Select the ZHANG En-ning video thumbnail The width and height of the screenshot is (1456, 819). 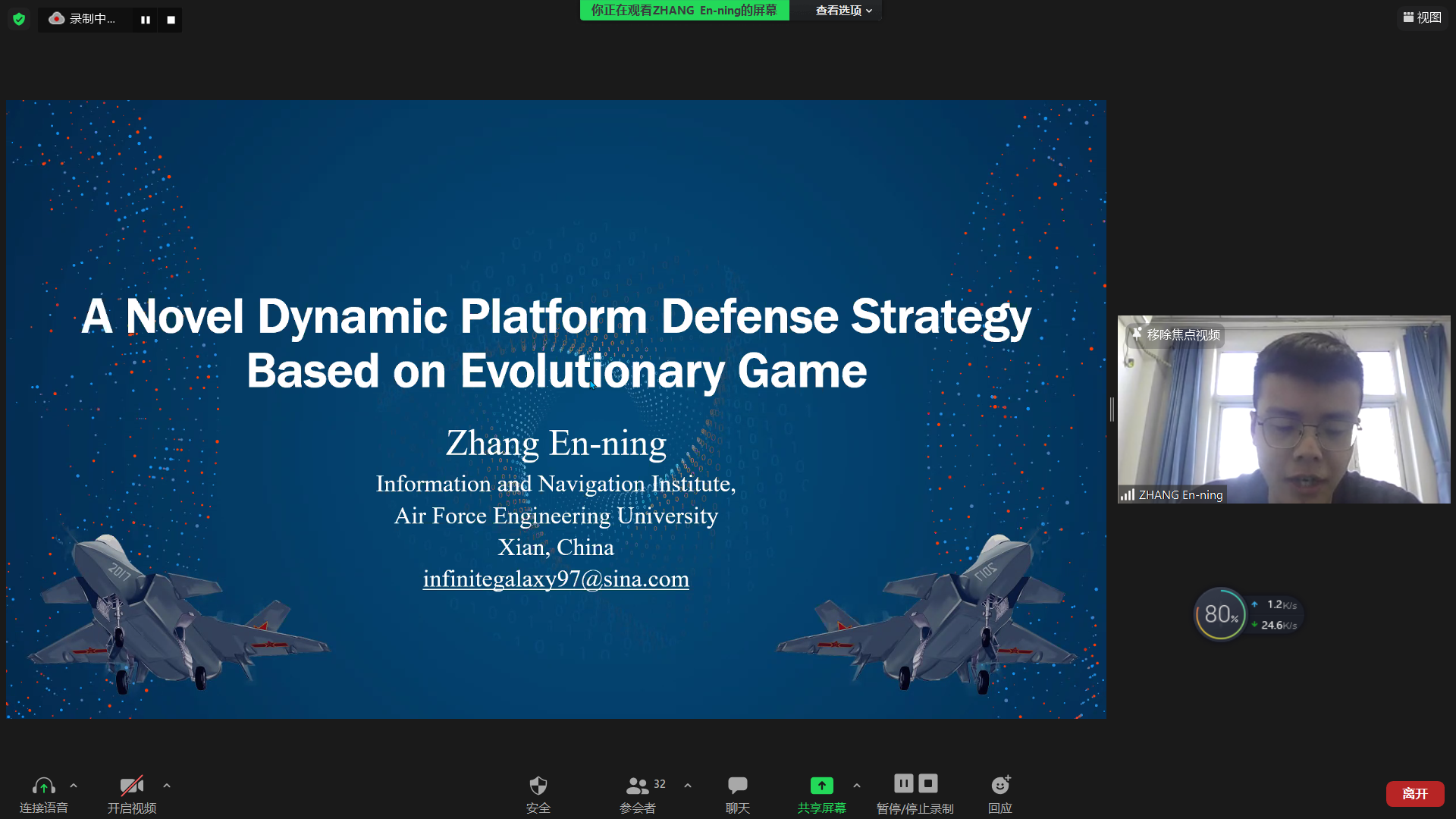click(x=1284, y=409)
